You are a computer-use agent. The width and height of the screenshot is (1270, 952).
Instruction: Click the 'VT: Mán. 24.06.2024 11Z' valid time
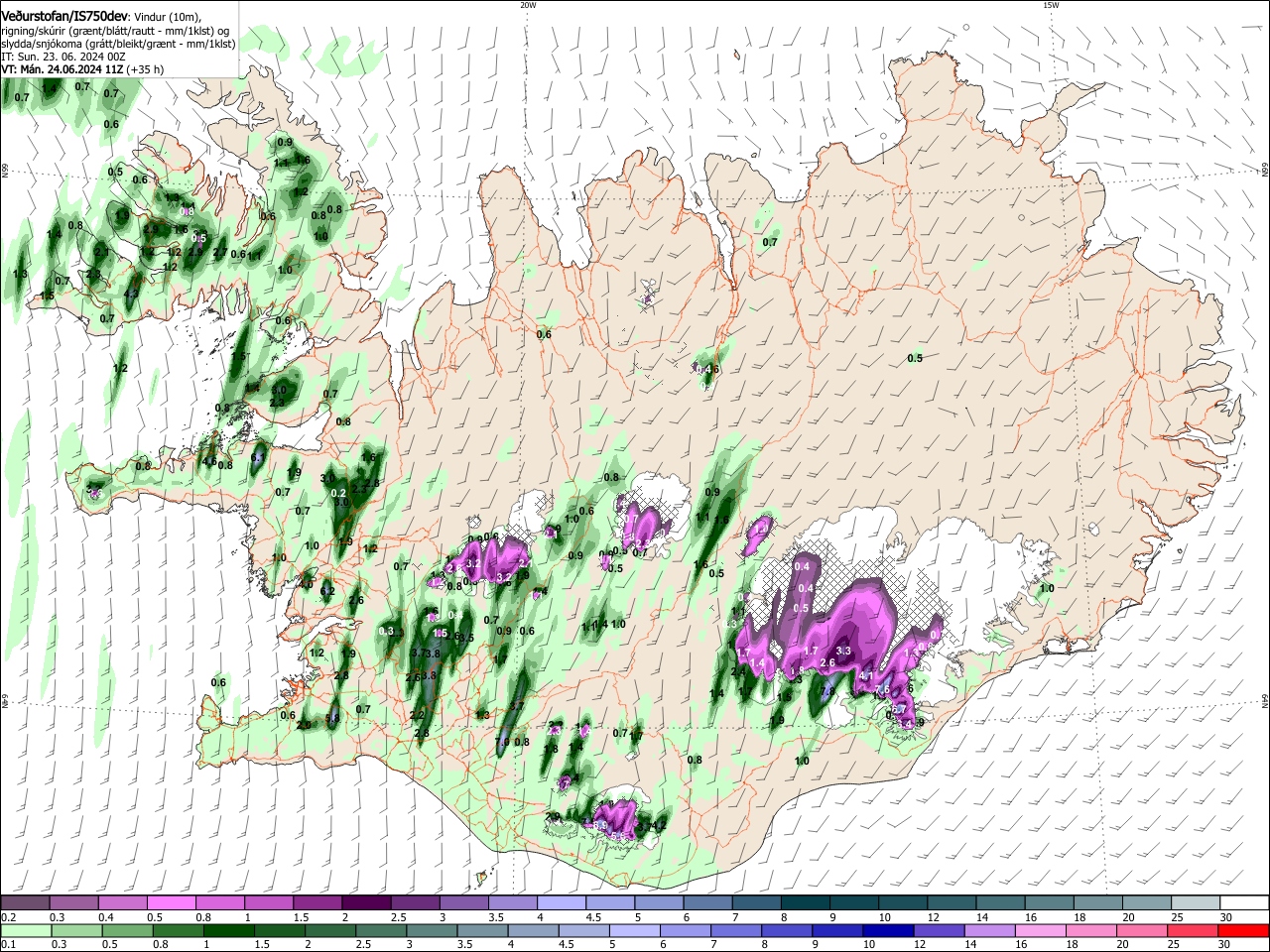(x=61, y=70)
